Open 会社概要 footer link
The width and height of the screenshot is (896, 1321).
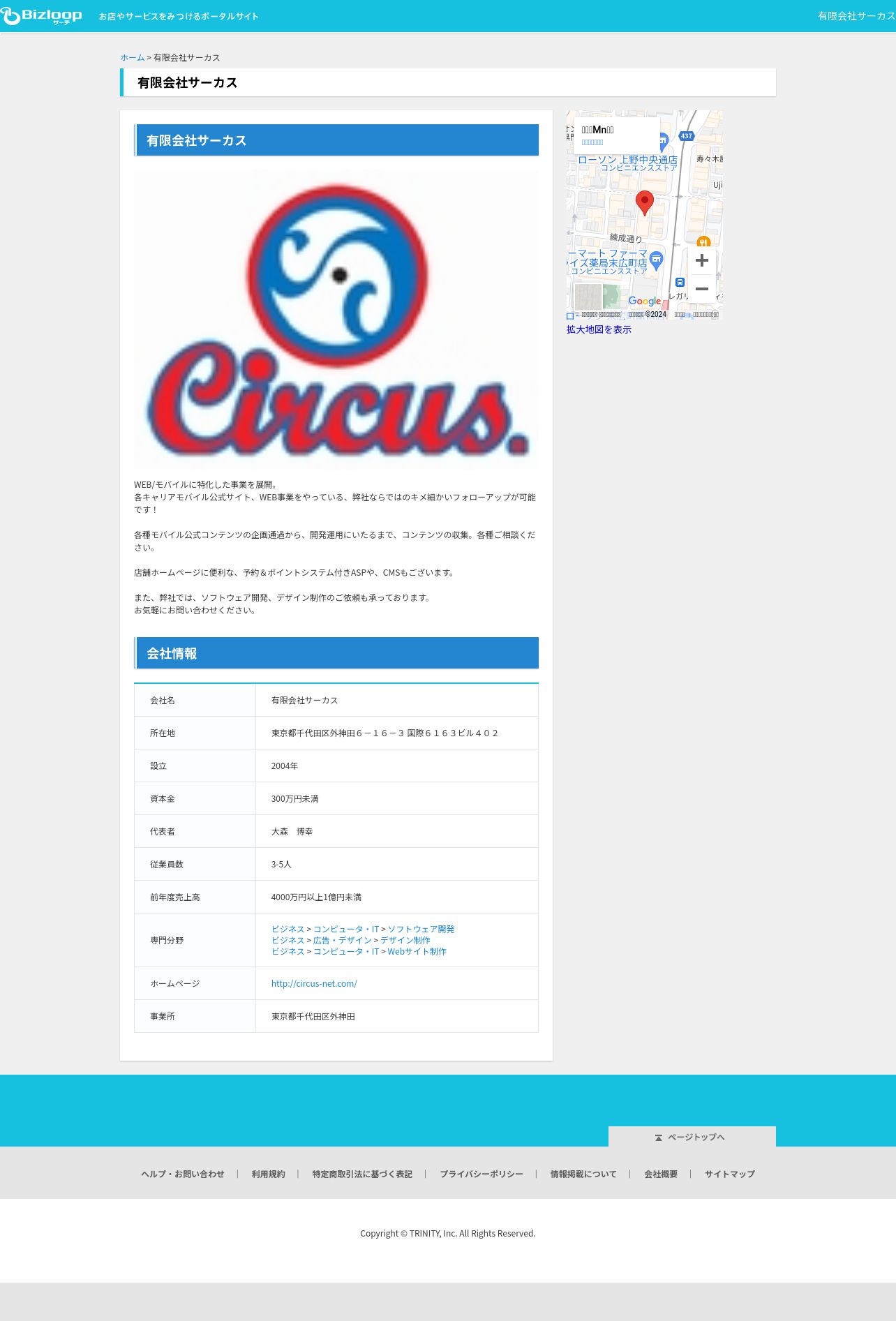tap(661, 1174)
